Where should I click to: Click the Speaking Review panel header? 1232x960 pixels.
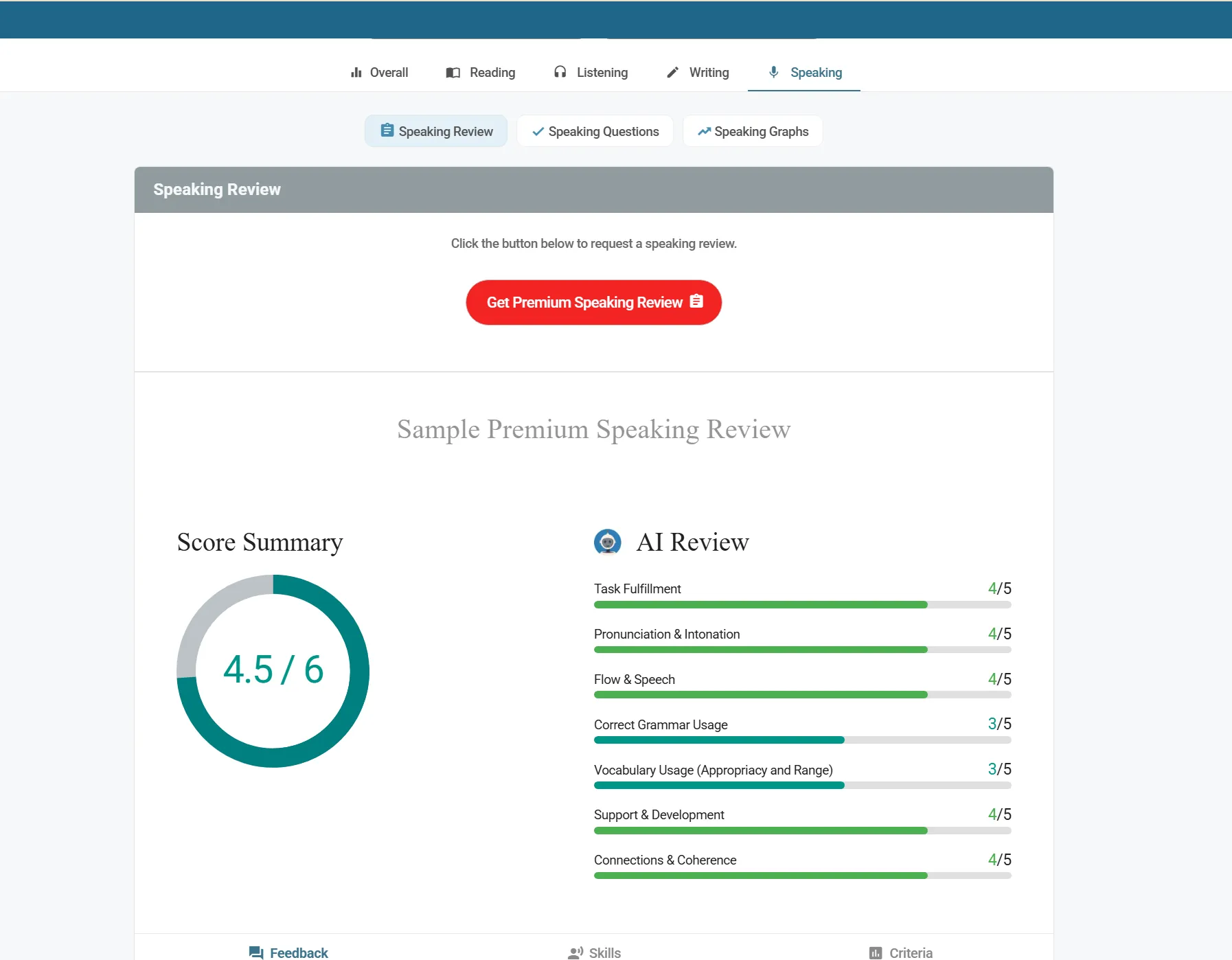click(594, 190)
